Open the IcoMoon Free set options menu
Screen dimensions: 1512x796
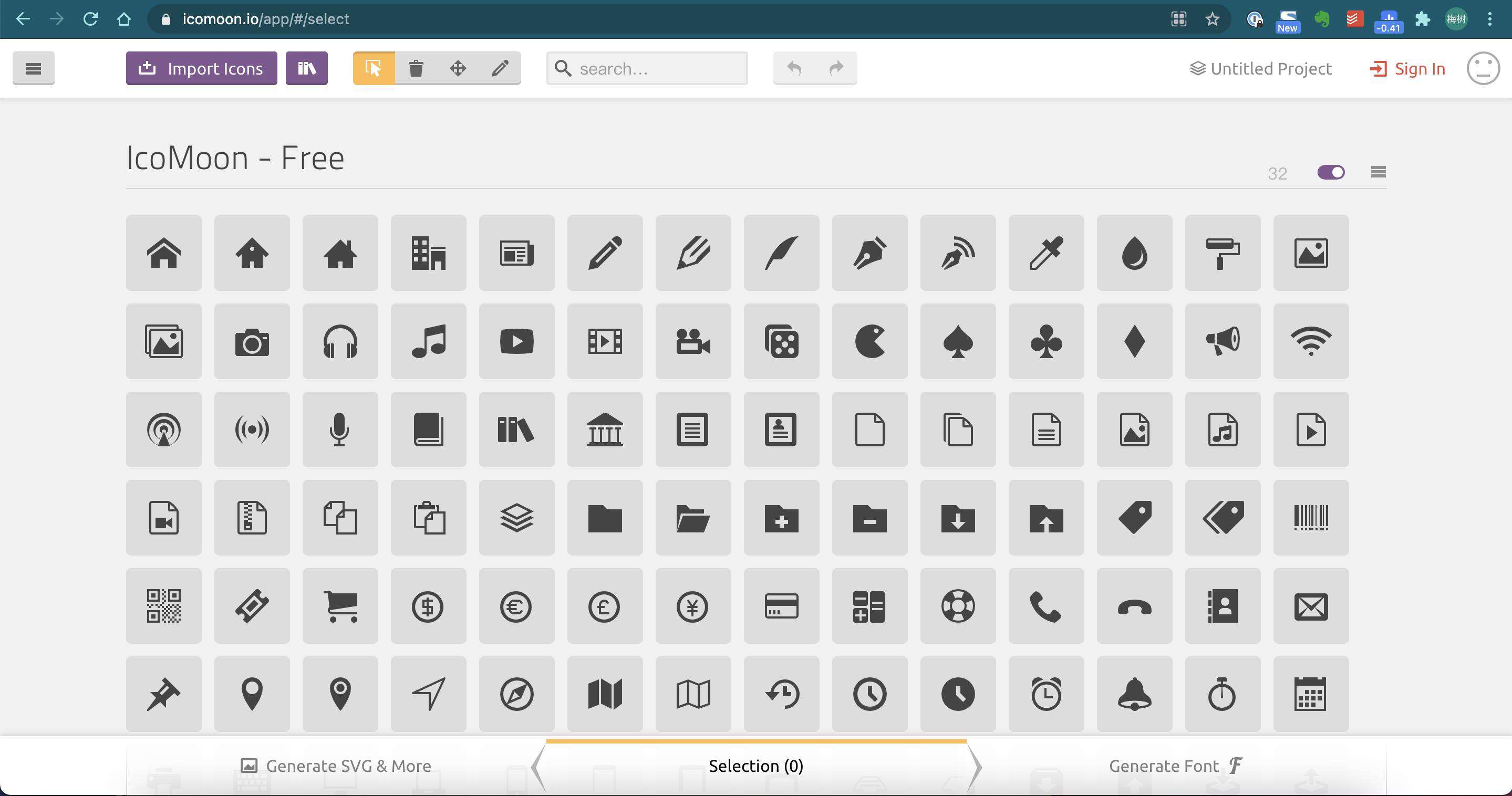point(1378,172)
